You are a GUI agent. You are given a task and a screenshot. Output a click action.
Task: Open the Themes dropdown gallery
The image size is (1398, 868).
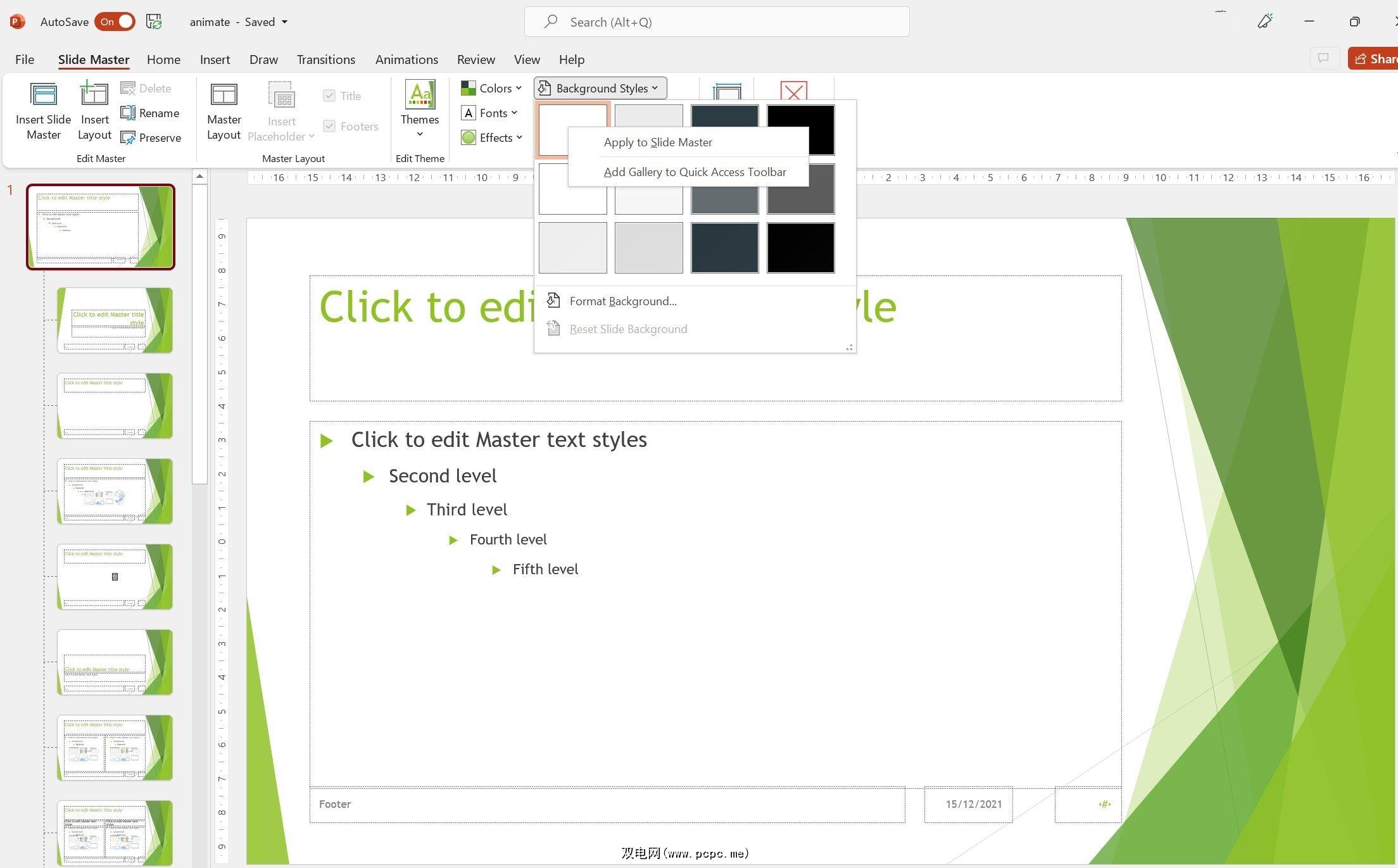point(419,134)
